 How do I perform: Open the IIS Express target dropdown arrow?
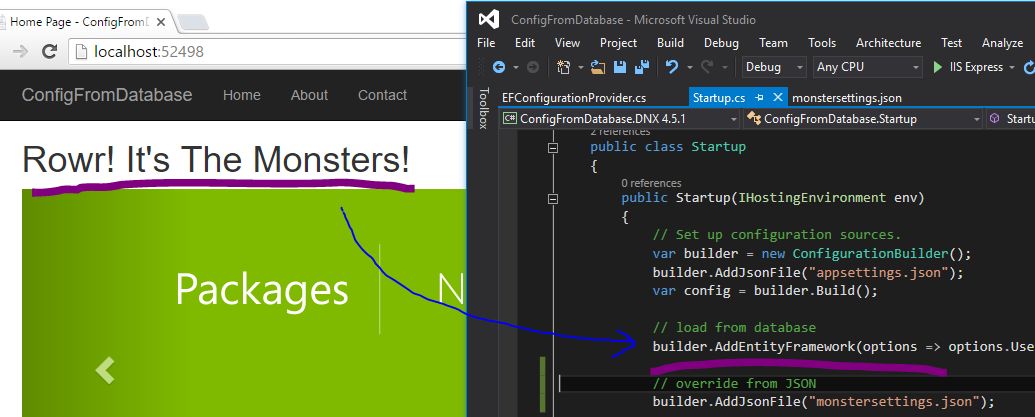click(1010, 67)
